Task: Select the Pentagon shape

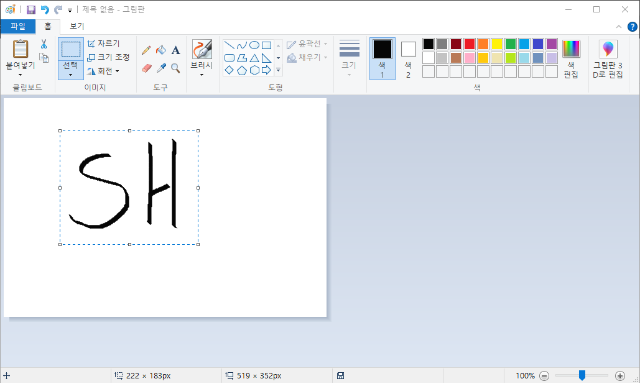Action: pyautogui.click(x=242, y=70)
